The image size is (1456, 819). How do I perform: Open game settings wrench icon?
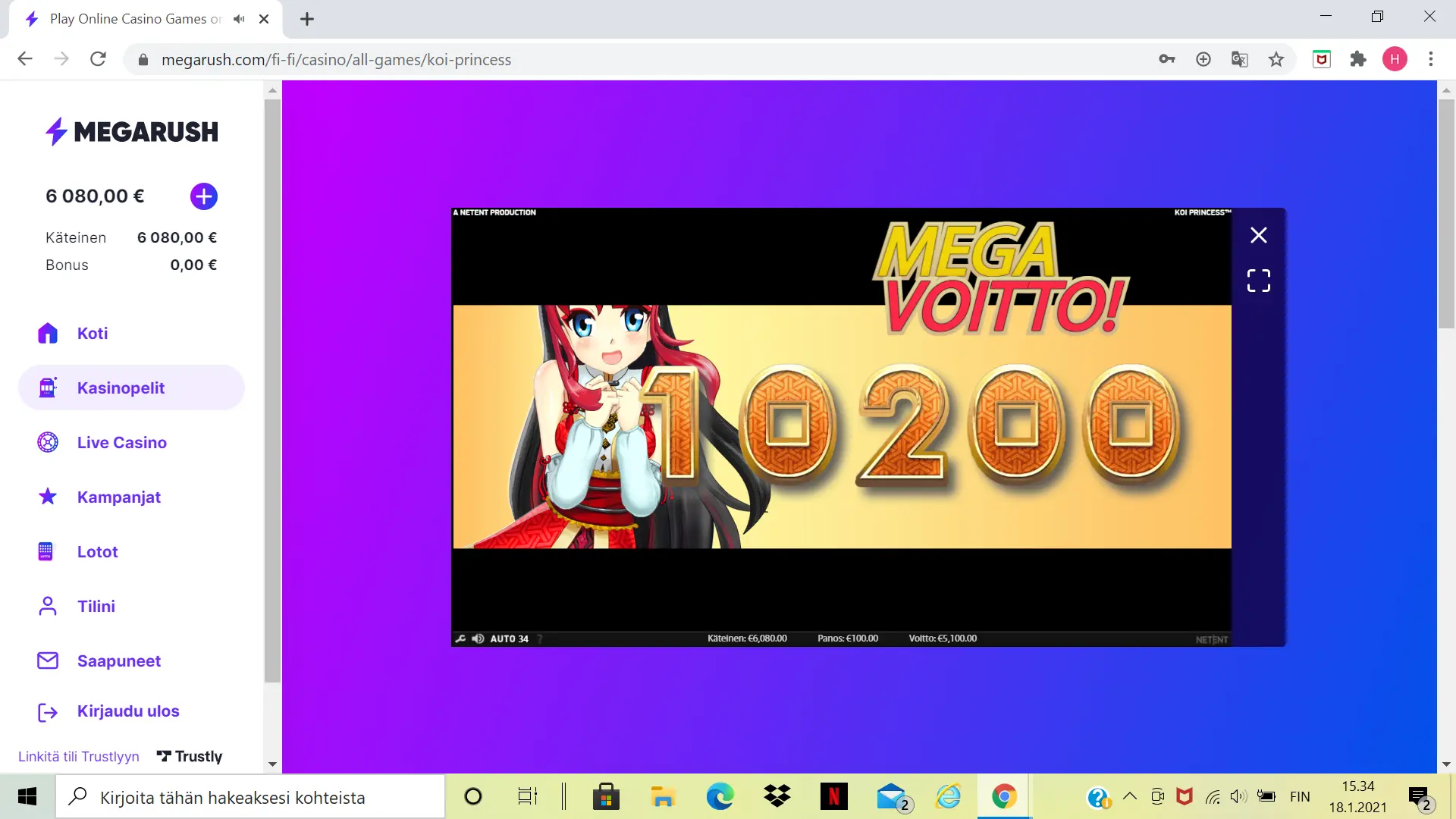click(x=460, y=639)
